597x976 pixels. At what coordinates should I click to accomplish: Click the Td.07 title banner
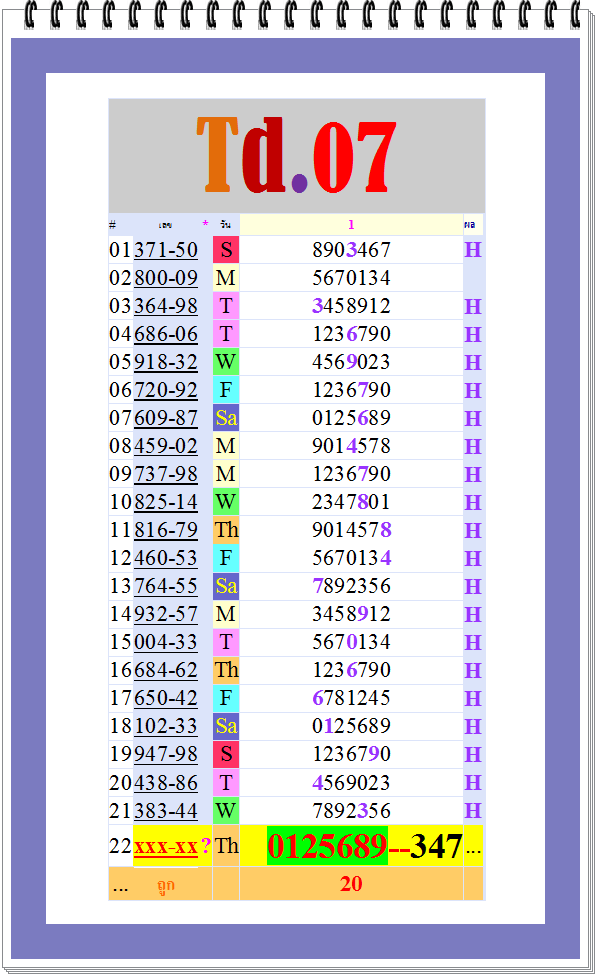(297, 156)
